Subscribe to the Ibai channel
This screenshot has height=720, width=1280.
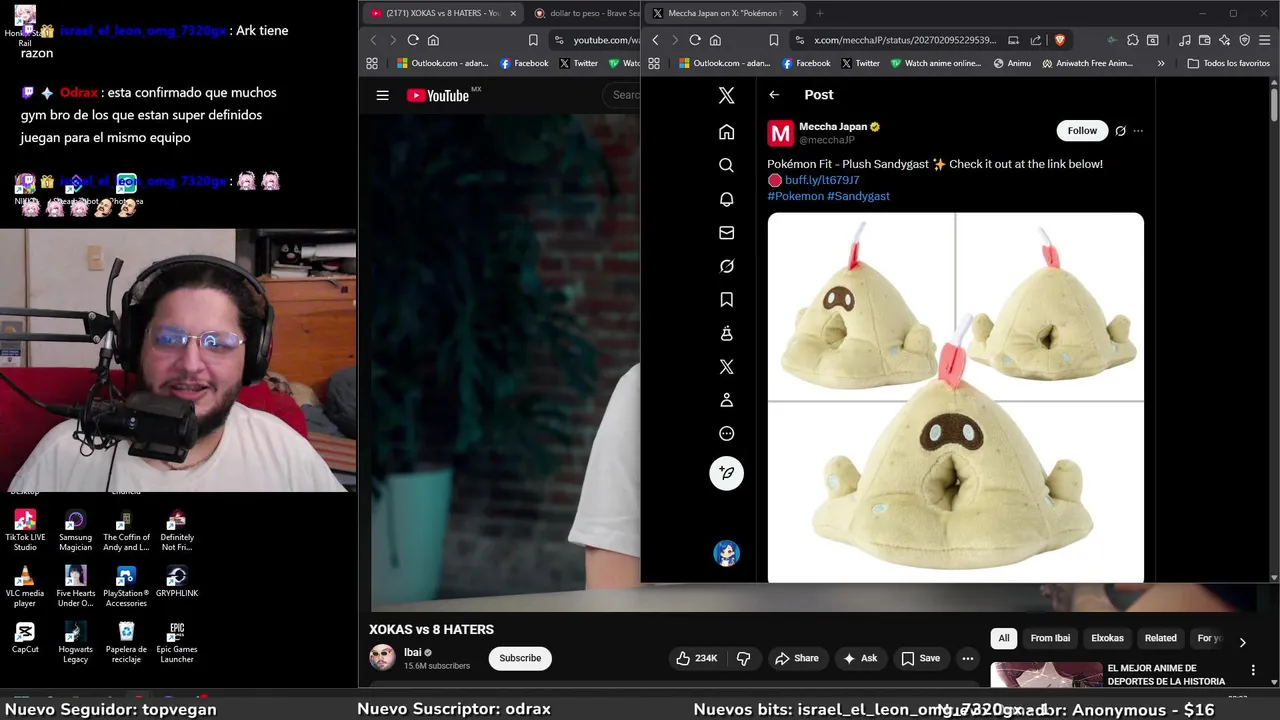pos(520,658)
